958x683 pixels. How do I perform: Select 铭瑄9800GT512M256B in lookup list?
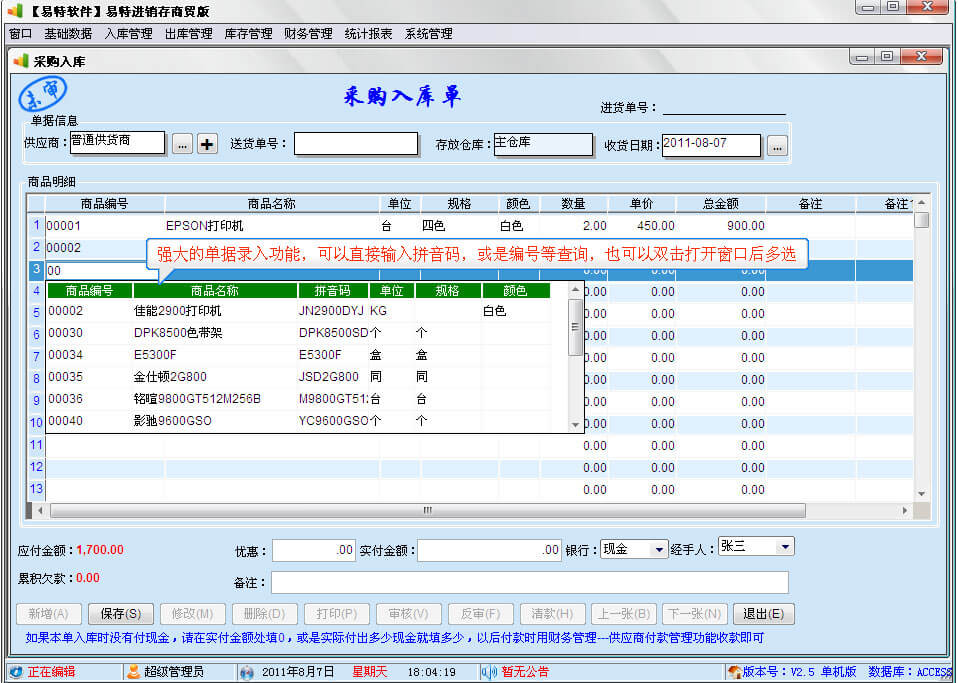[x=197, y=399]
